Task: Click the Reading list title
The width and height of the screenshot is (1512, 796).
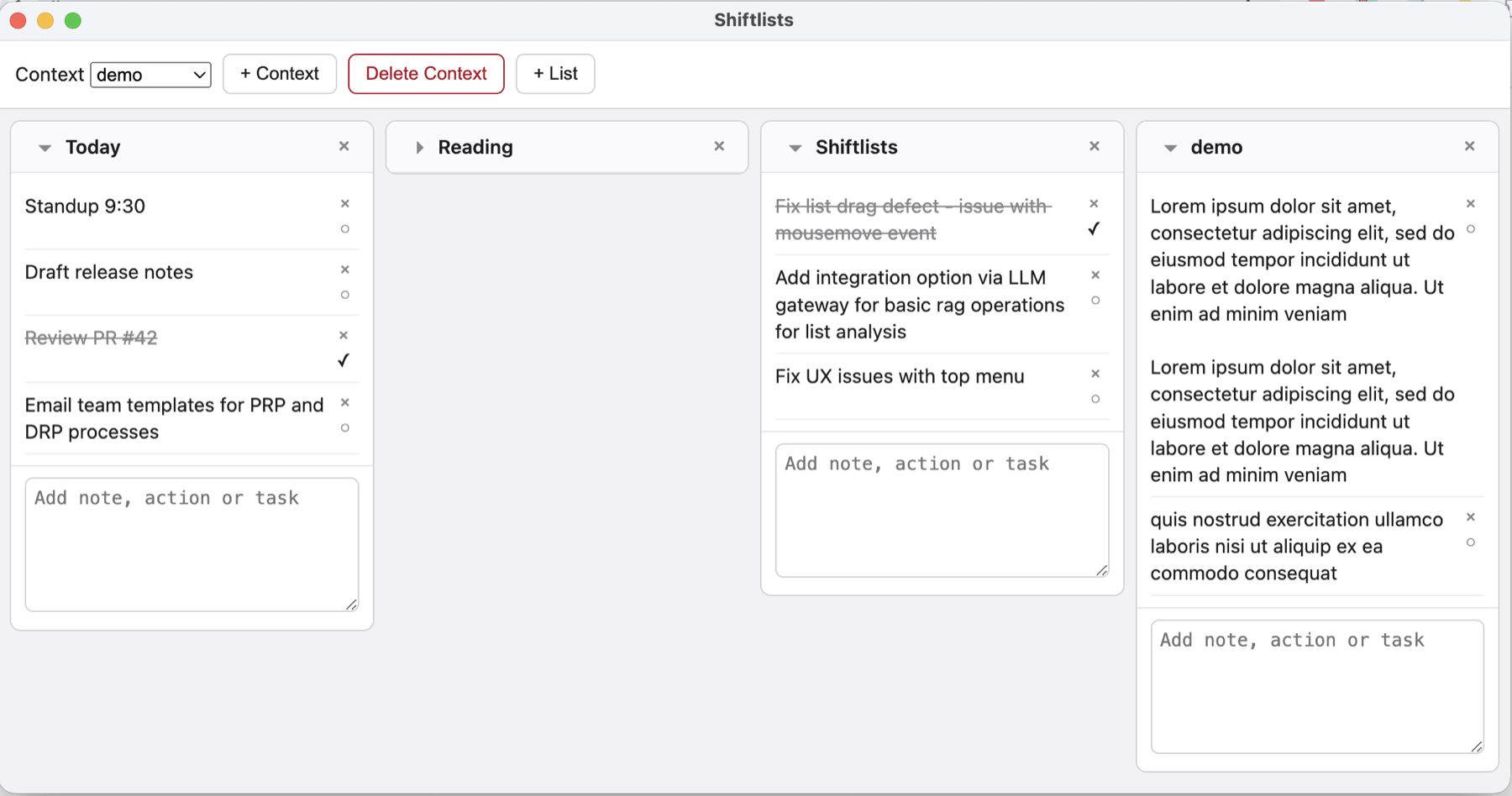Action: (x=475, y=148)
